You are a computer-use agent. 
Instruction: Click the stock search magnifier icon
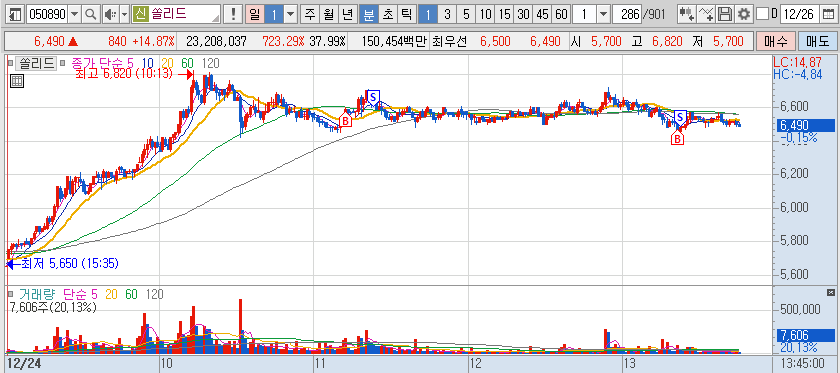coord(91,14)
